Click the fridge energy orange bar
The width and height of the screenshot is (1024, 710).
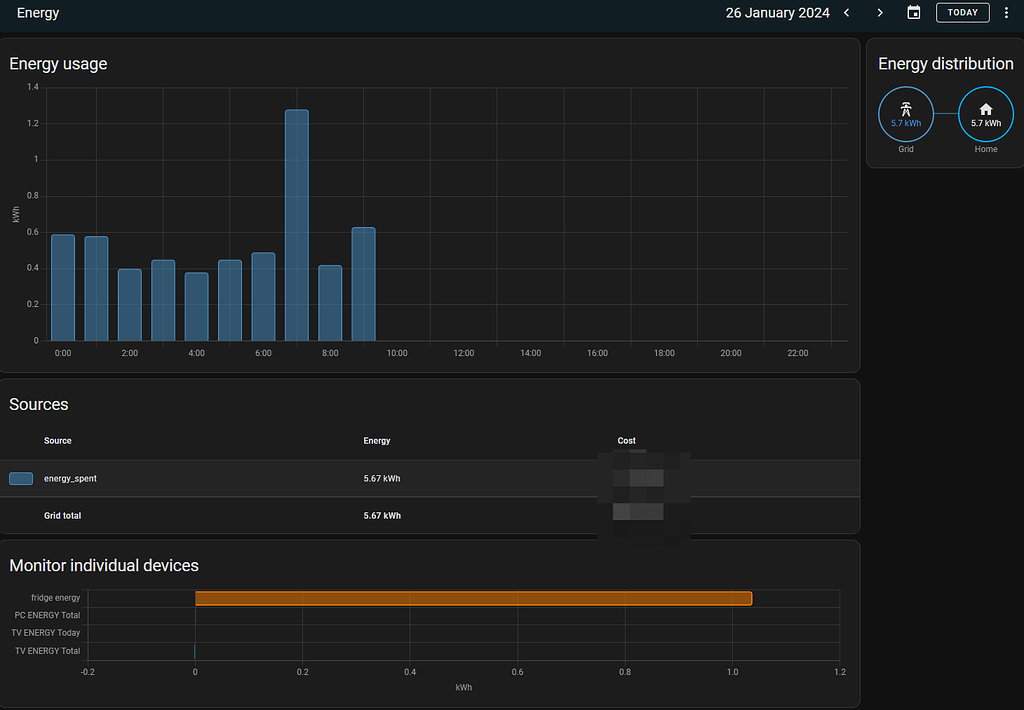(473, 598)
